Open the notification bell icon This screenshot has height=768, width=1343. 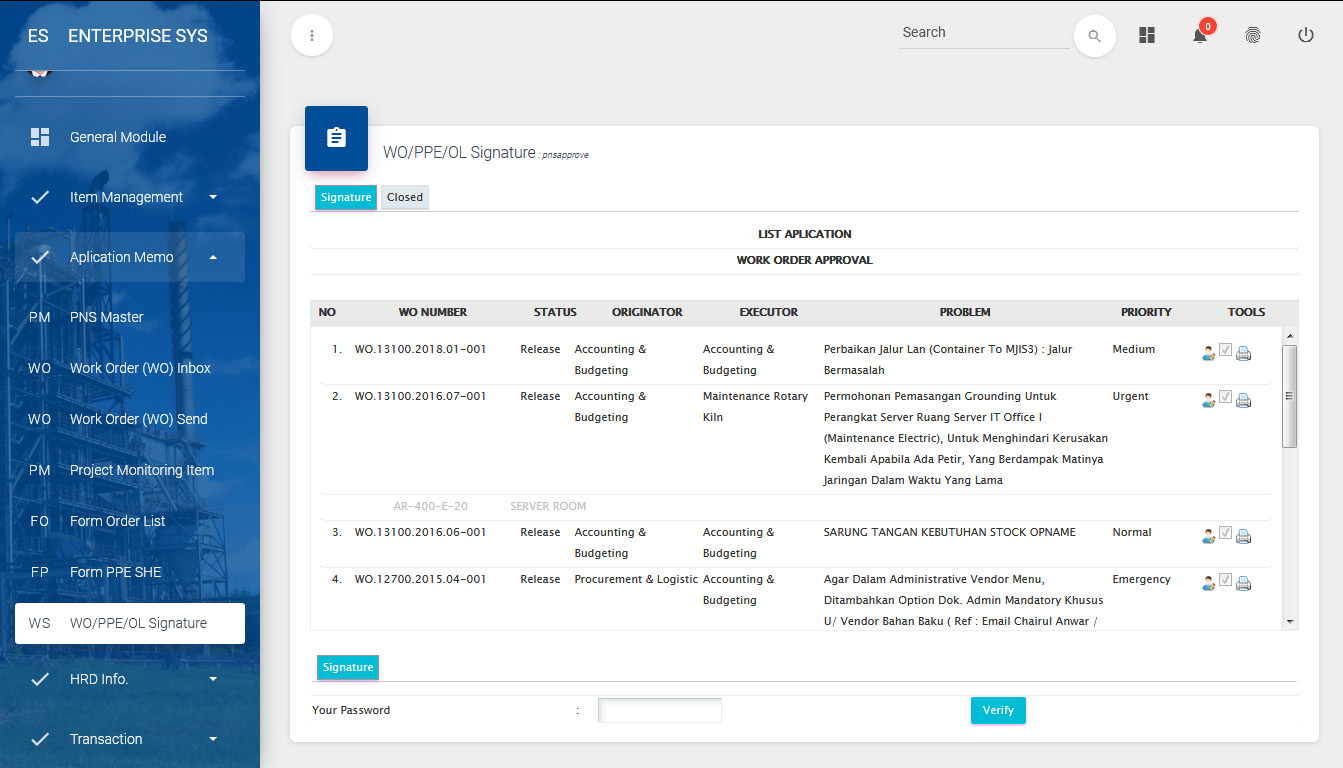(x=1200, y=36)
